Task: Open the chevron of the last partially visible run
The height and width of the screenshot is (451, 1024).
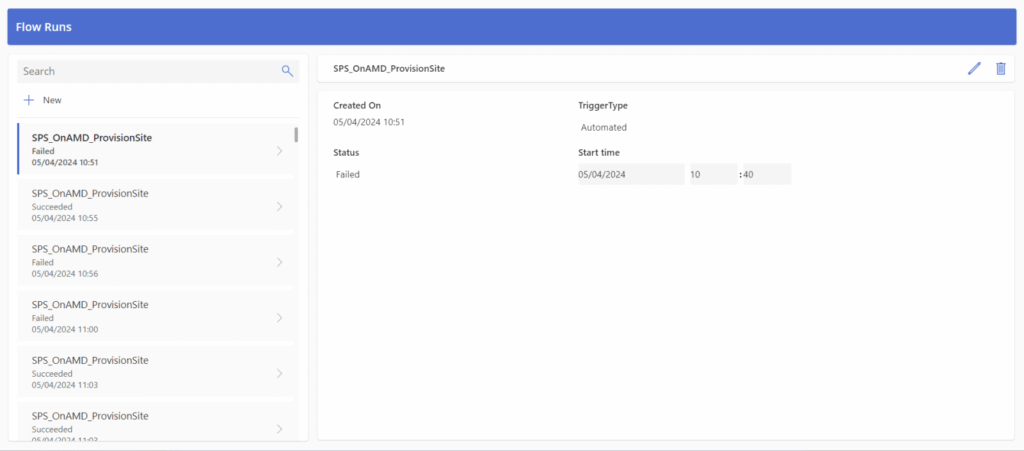Action: (x=280, y=429)
